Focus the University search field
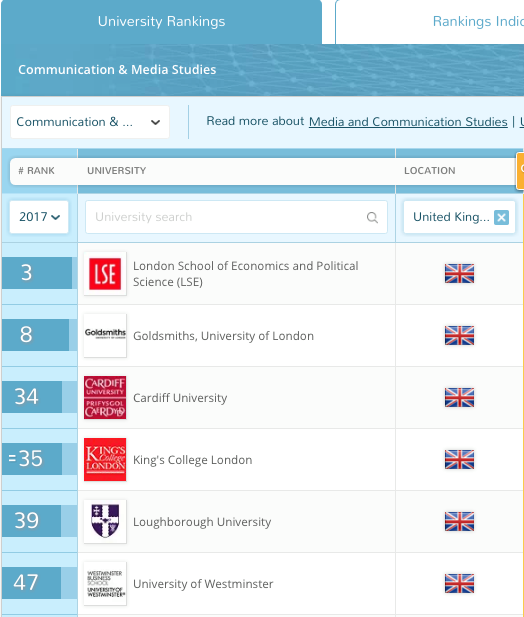The image size is (524, 617). (x=236, y=217)
